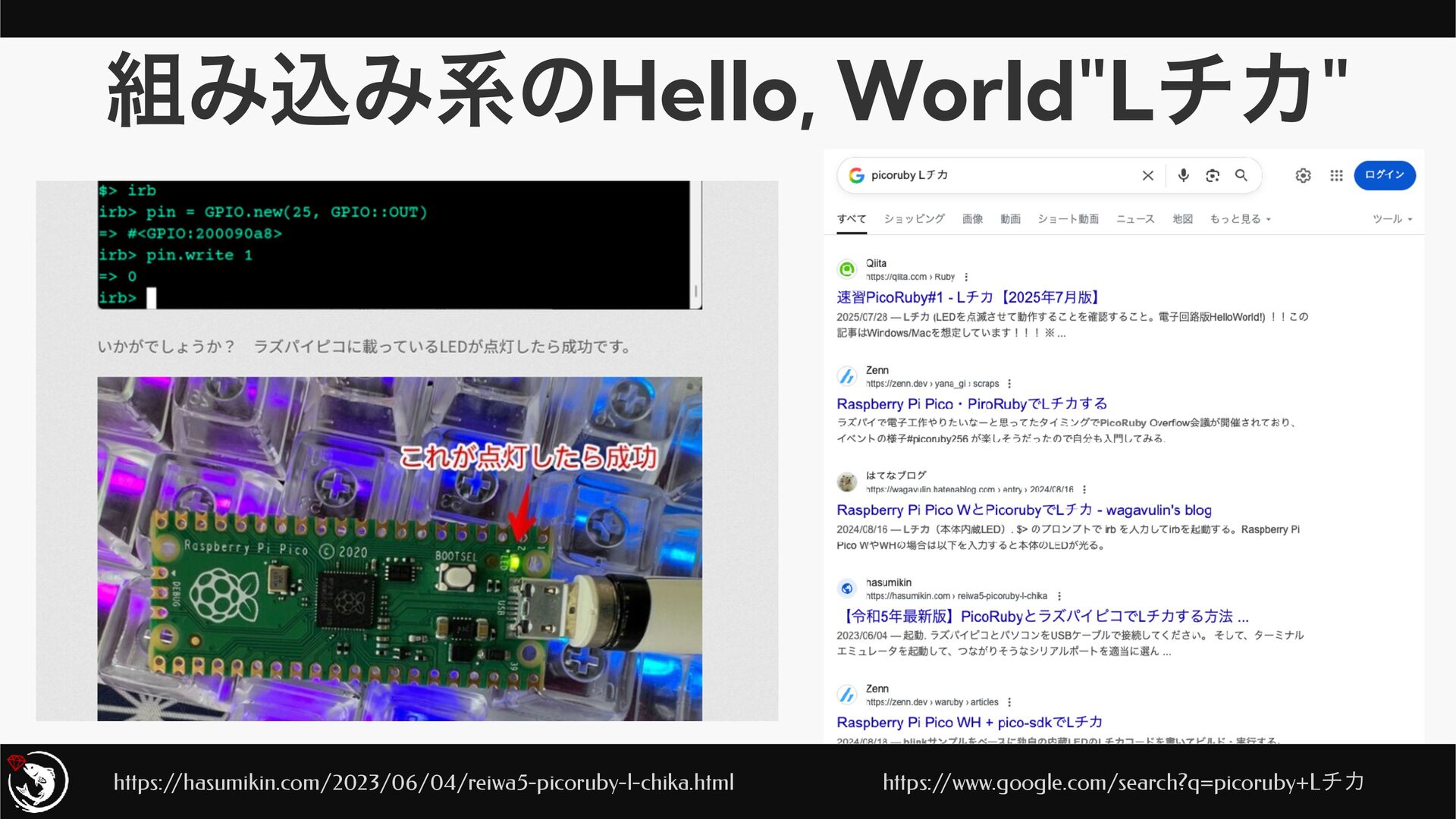This screenshot has height=819, width=1456.
Task: Open options menu for hatenablog result
Action: click(1084, 489)
